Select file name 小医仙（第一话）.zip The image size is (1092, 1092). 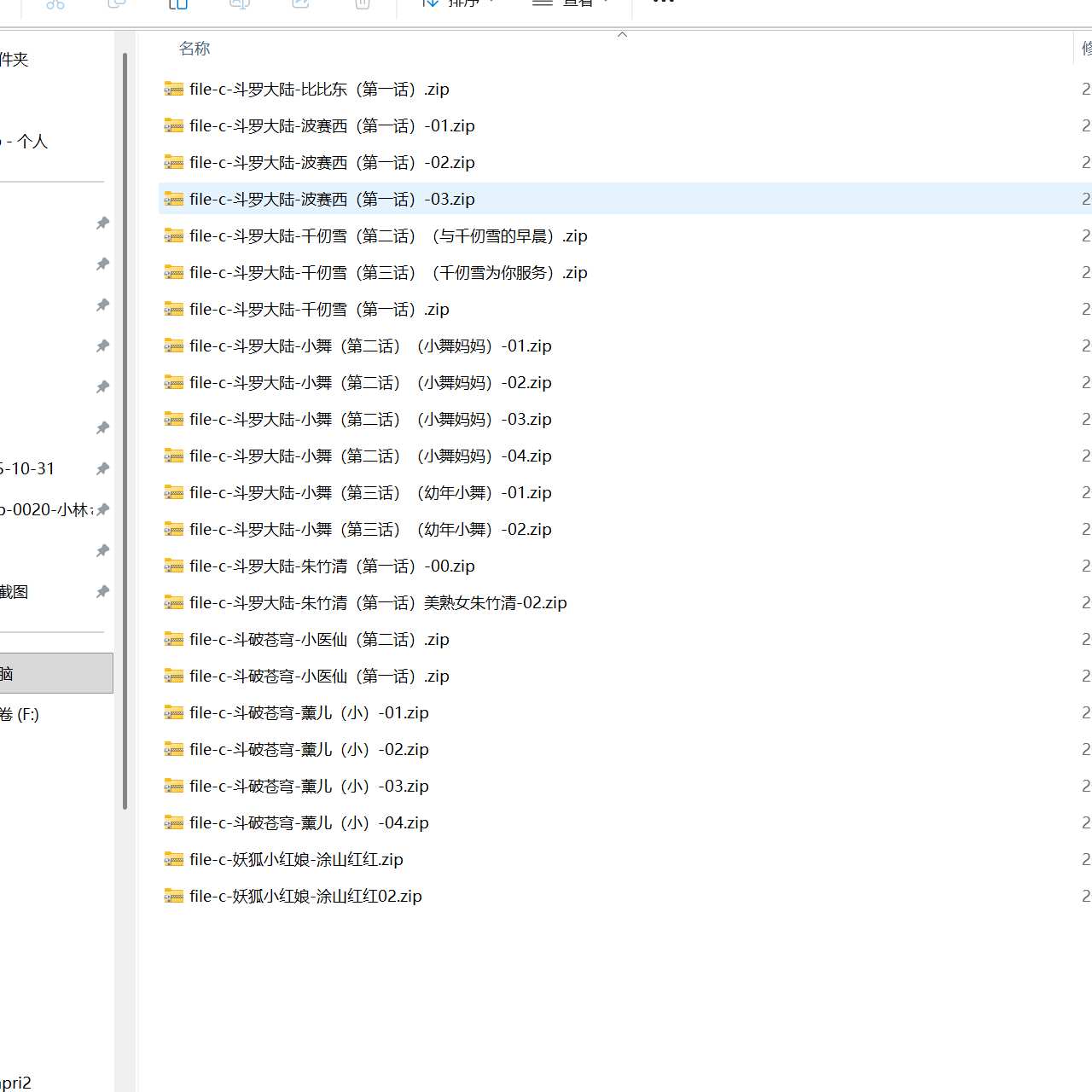point(319,676)
